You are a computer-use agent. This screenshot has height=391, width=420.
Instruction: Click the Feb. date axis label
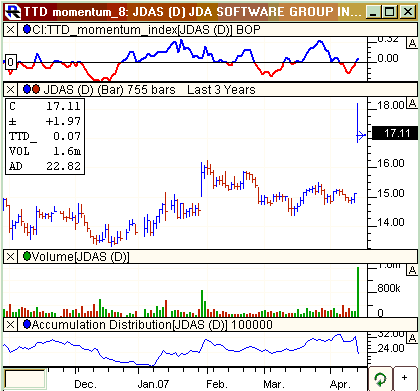coord(216,384)
